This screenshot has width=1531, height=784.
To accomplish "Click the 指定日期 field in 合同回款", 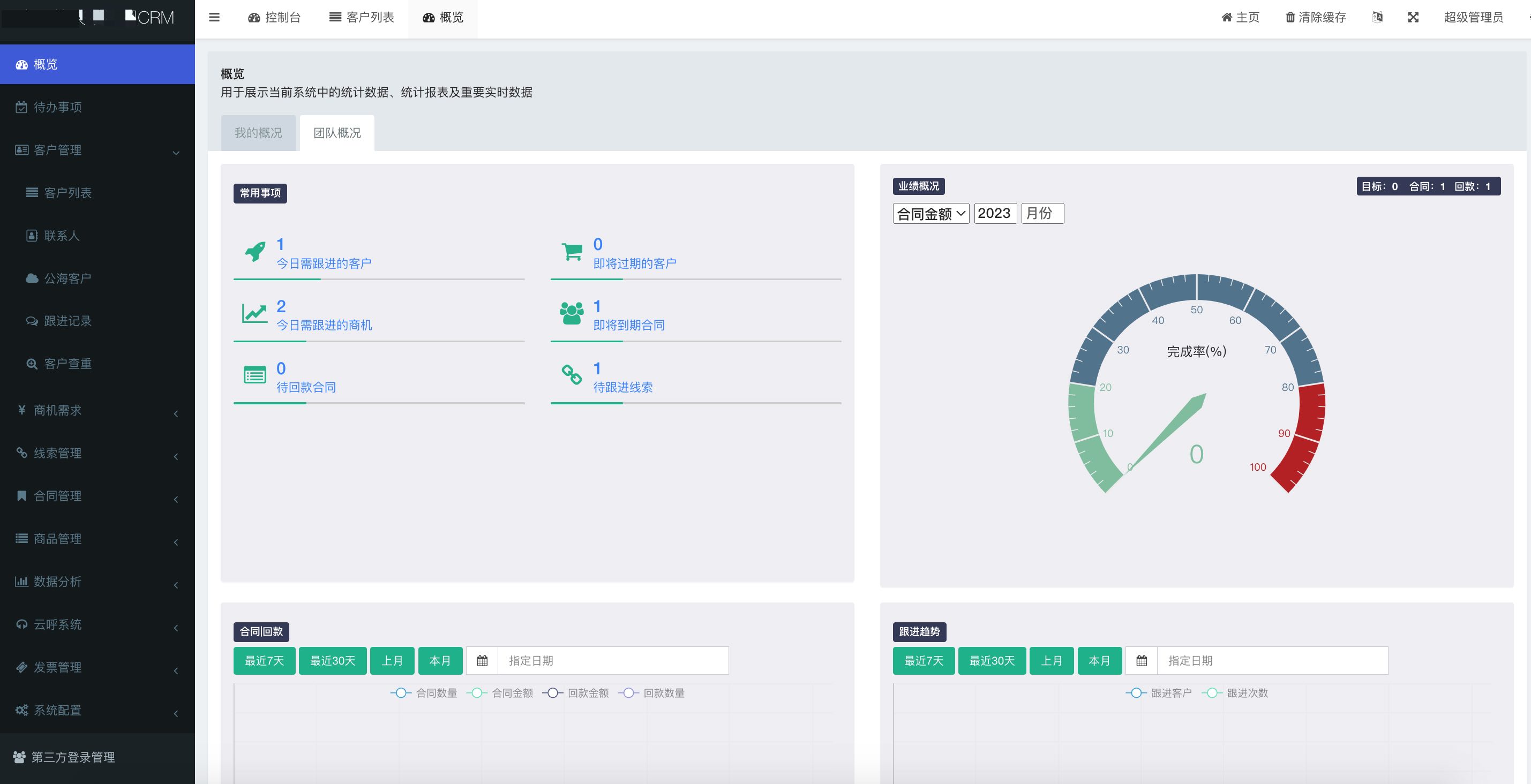I will [x=613, y=660].
